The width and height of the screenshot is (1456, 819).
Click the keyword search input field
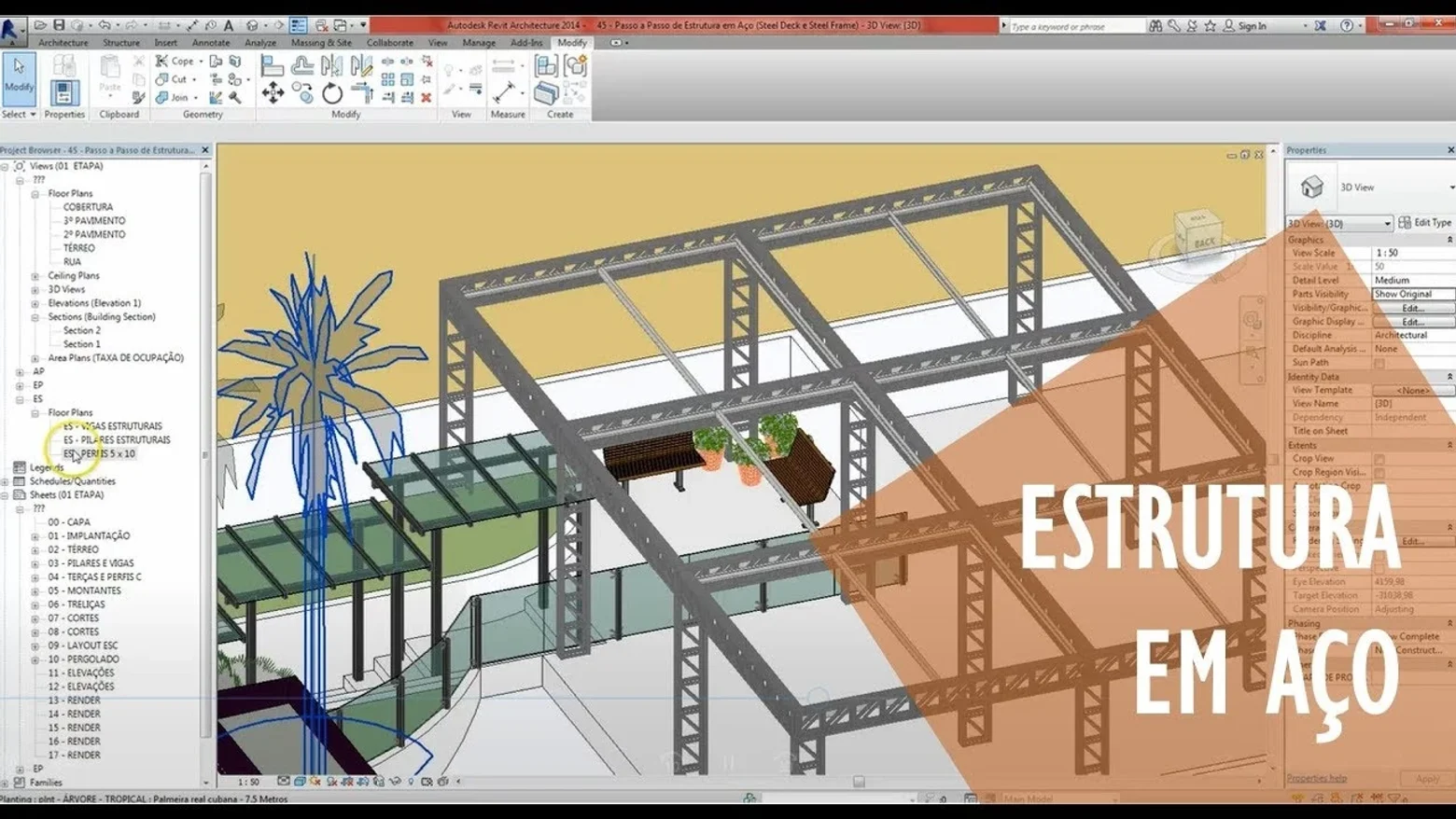click(x=1076, y=26)
